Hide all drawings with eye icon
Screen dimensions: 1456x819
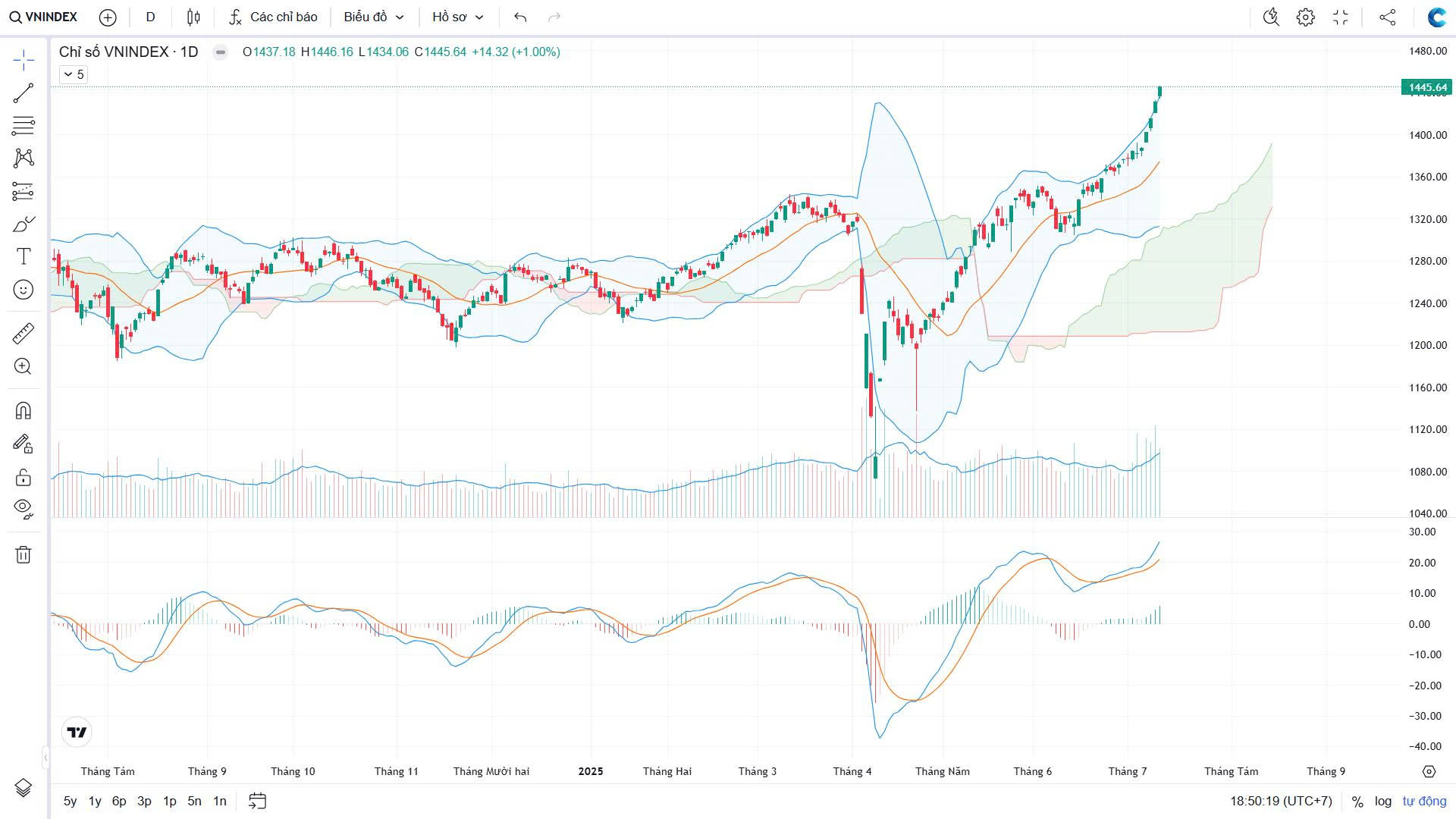pos(24,507)
